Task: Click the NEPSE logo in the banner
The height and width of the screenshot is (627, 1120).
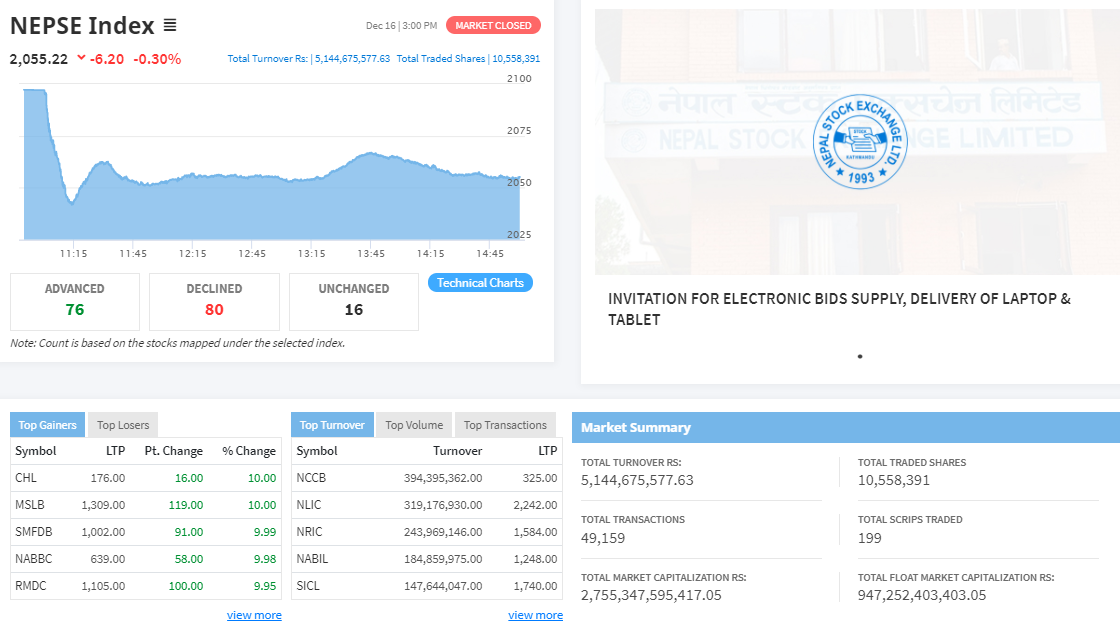Action: tap(860, 141)
